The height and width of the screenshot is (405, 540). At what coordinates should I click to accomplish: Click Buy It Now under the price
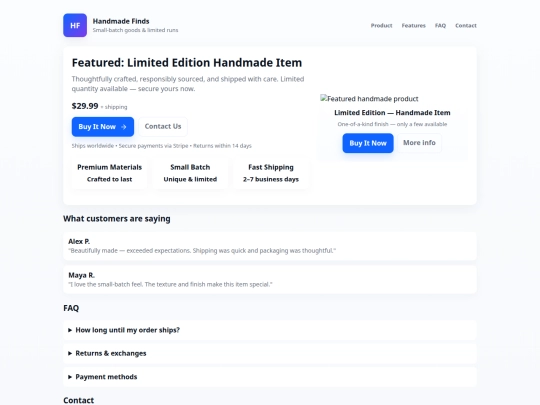pyautogui.click(x=103, y=127)
